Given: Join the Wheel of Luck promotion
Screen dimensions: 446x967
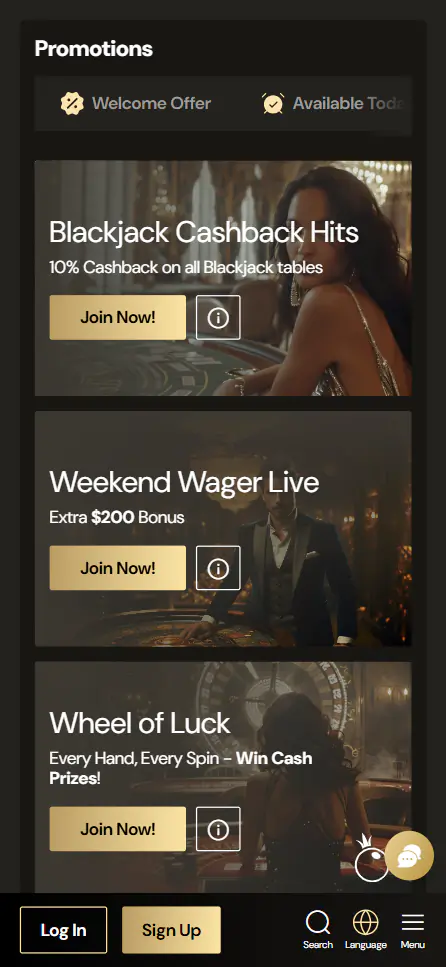Looking at the screenshot, I should click(118, 829).
